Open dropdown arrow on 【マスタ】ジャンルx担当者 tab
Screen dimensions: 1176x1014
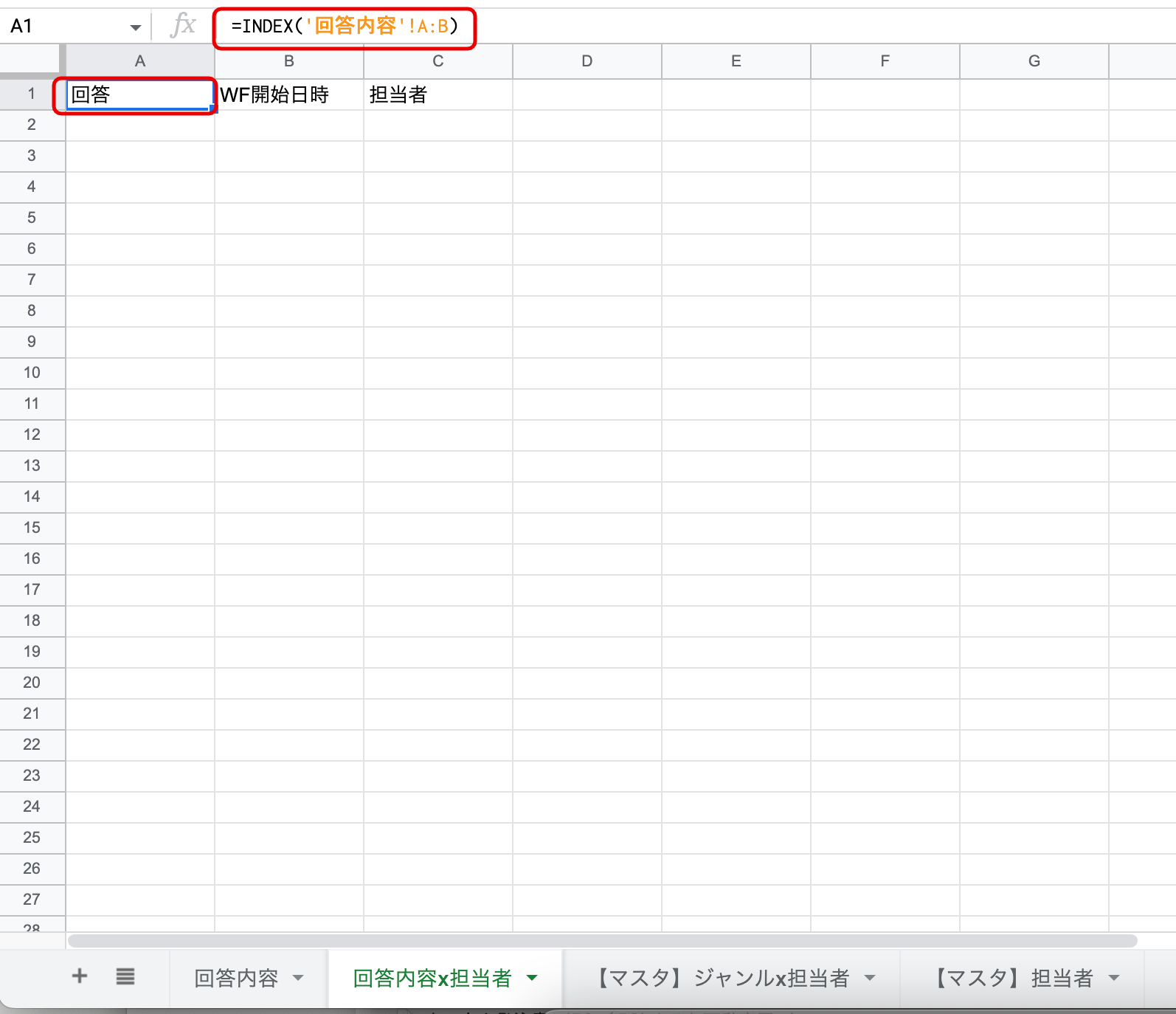pyautogui.click(x=870, y=978)
